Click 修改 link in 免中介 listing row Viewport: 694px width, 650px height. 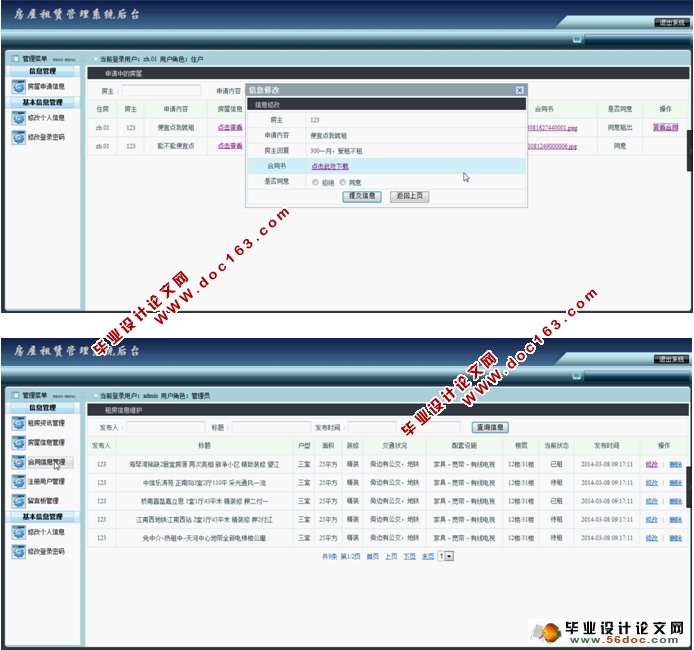click(x=652, y=538)
